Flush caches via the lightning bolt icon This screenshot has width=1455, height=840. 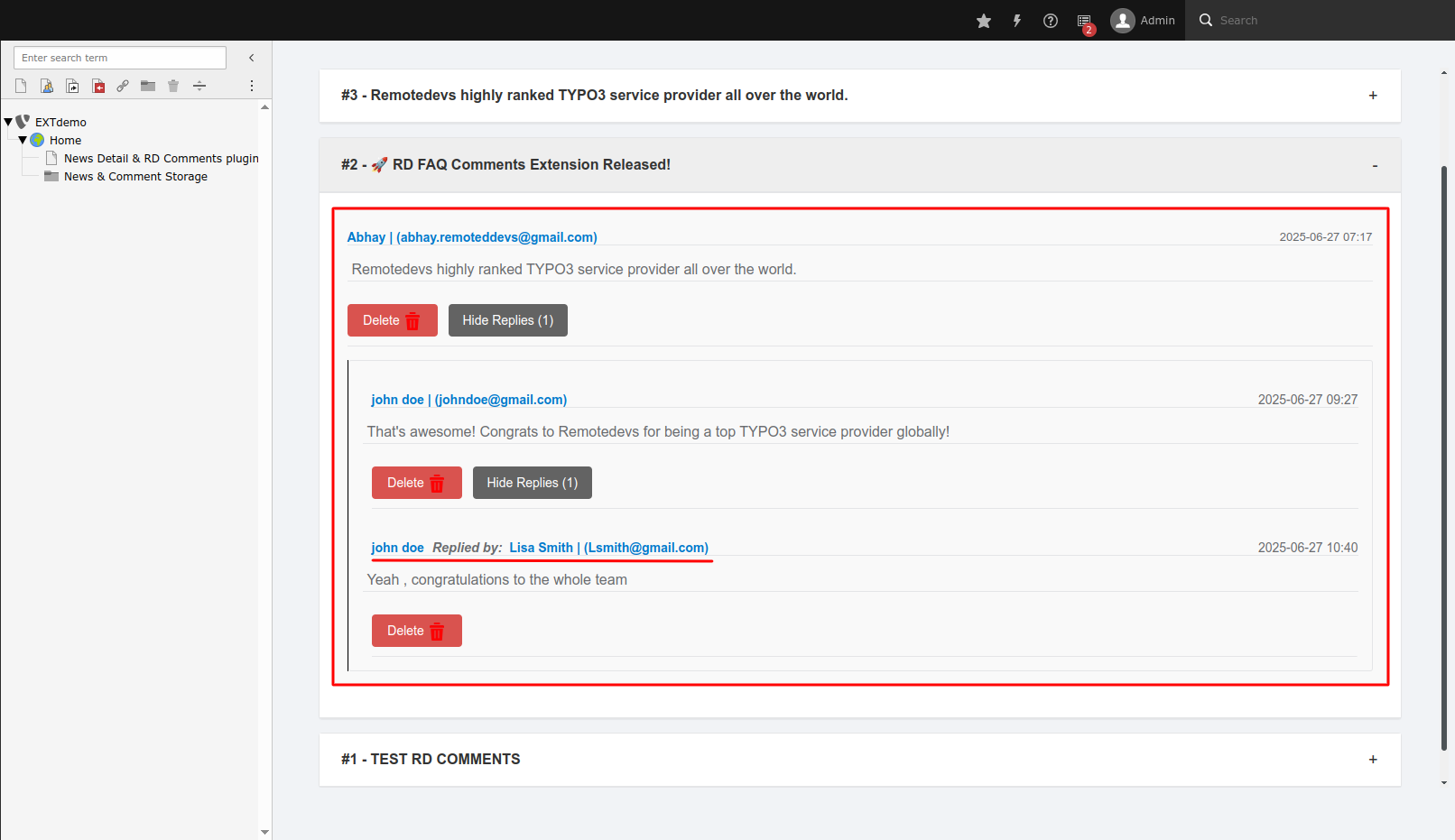tap(1016, 20)
